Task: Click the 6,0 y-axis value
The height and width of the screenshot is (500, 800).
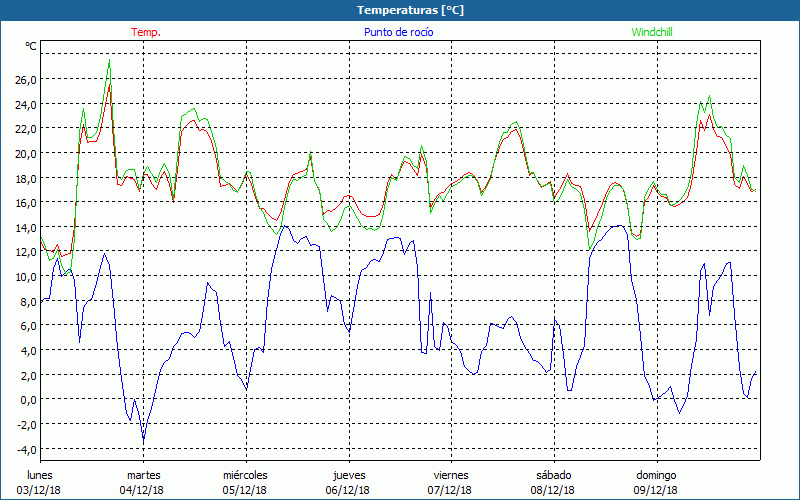Action: 27,326
